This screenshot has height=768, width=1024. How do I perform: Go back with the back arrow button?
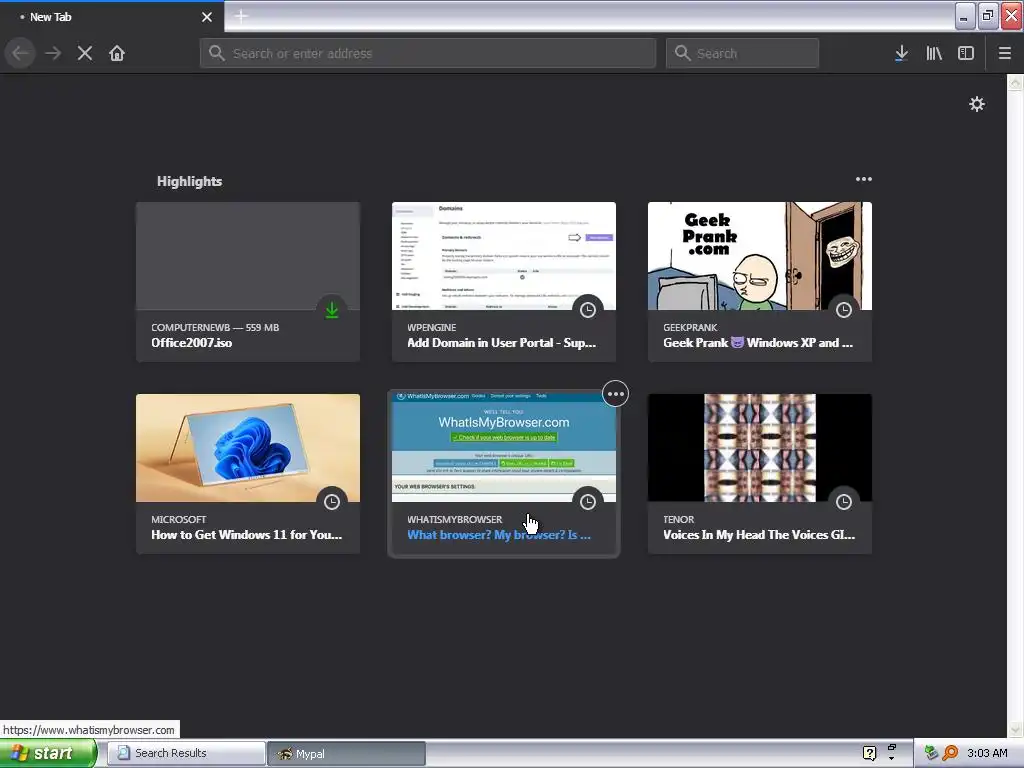[20, 54]
